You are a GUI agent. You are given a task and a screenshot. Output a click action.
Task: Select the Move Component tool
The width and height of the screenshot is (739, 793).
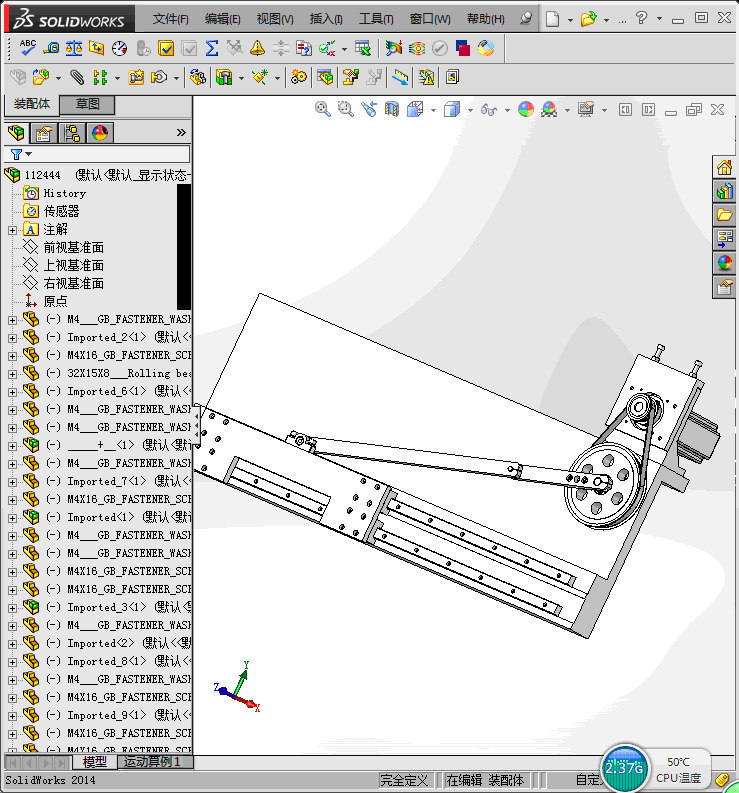coord(159,77)
